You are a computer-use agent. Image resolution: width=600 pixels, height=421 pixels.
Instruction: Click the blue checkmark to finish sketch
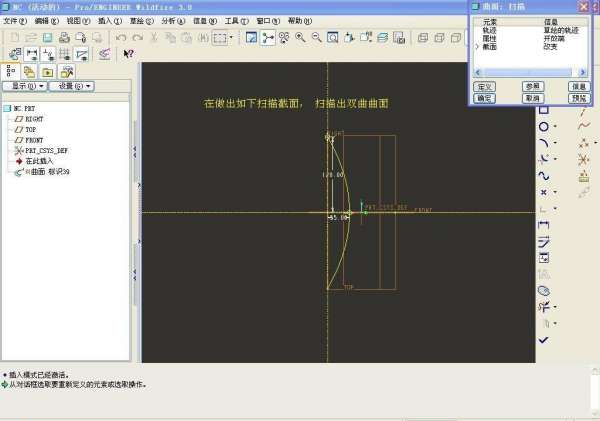(x=544, y=340)
